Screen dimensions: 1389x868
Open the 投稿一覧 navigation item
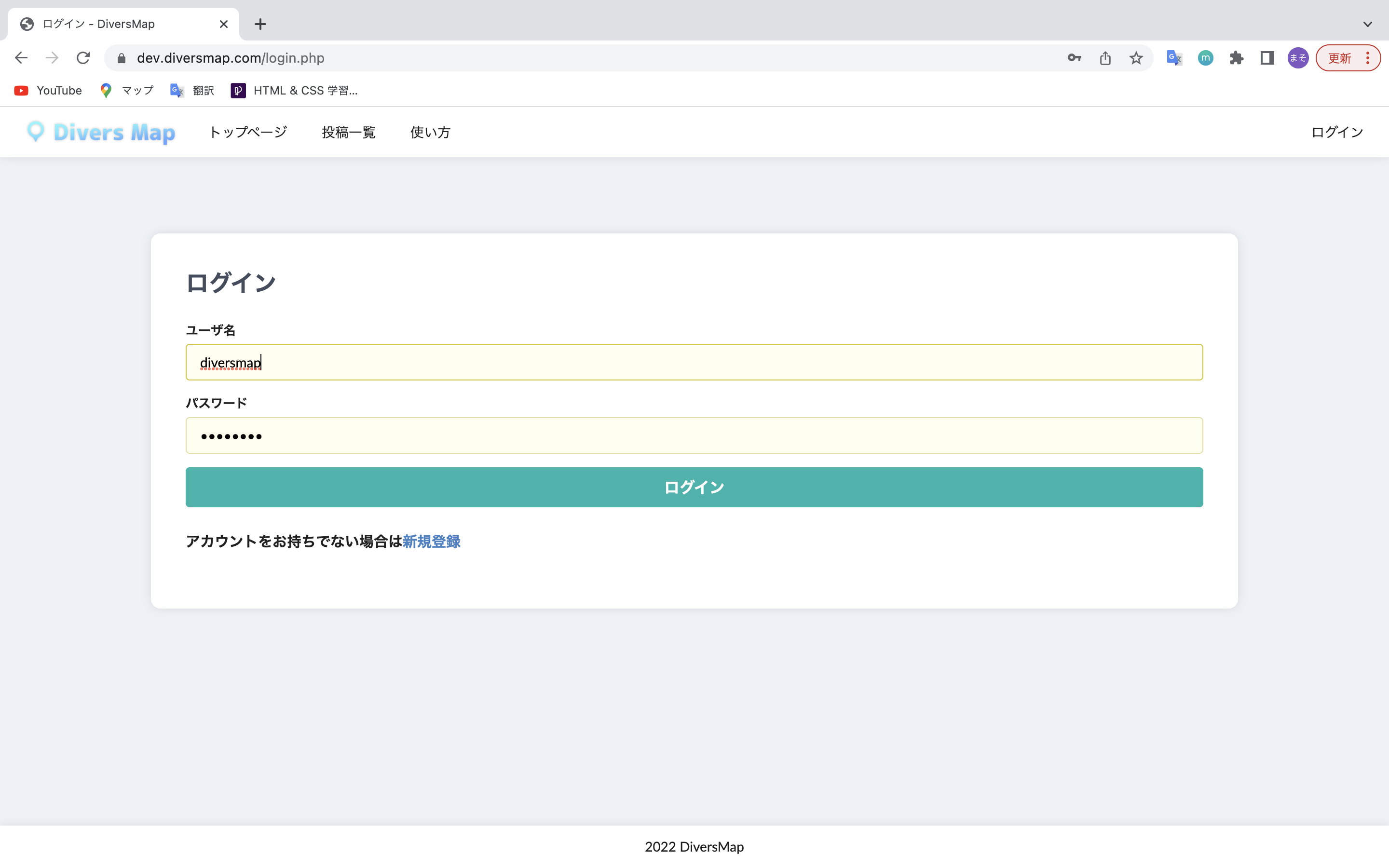coord(348,132)
